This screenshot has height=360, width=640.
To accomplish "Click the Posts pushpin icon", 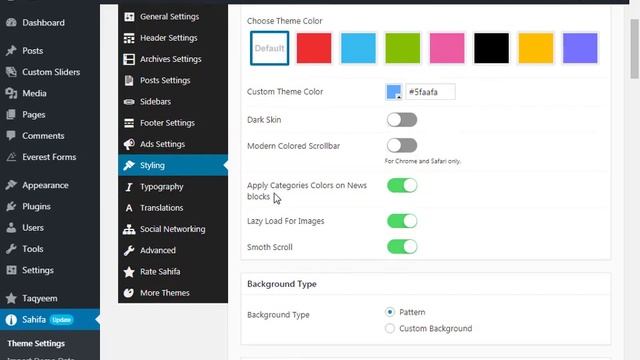I will click(x=11, y=51).
